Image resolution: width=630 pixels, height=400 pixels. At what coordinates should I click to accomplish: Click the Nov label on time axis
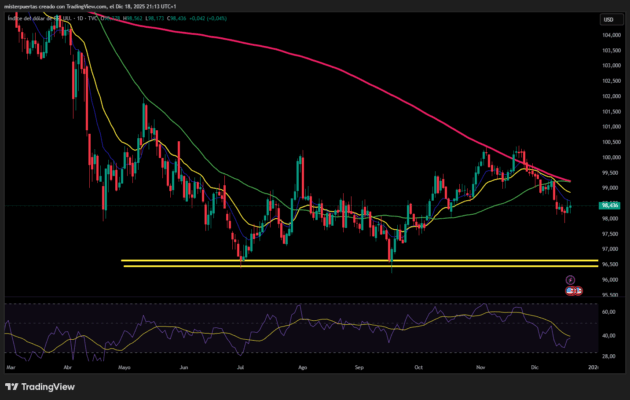(x=479, y=368)
